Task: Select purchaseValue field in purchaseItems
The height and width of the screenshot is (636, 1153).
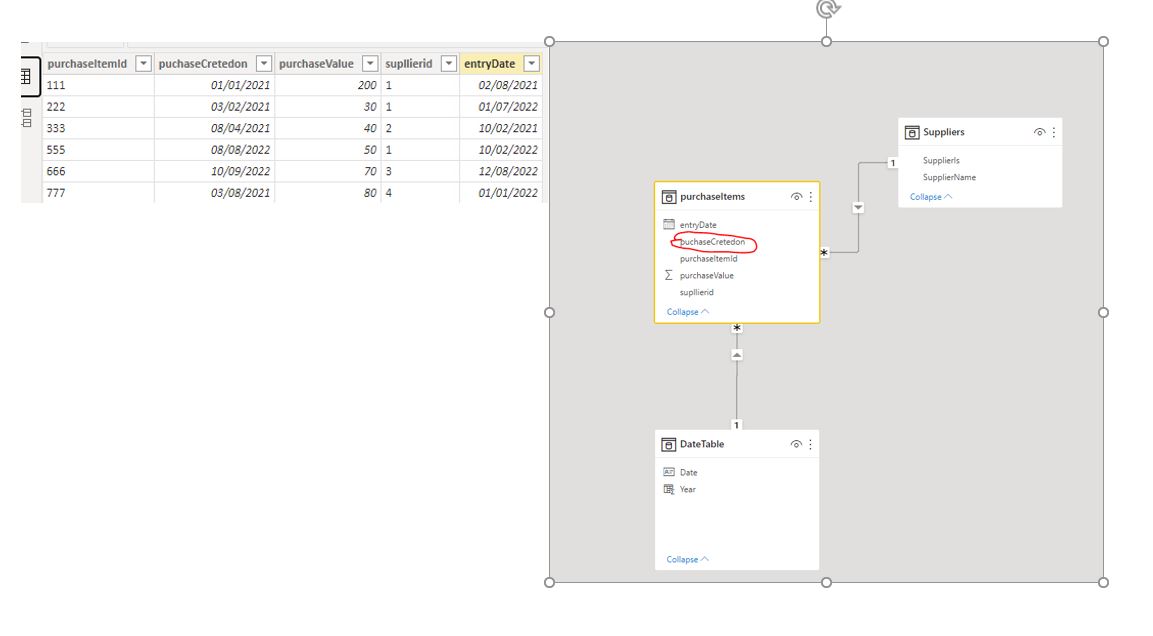Action: click(707, 276)
